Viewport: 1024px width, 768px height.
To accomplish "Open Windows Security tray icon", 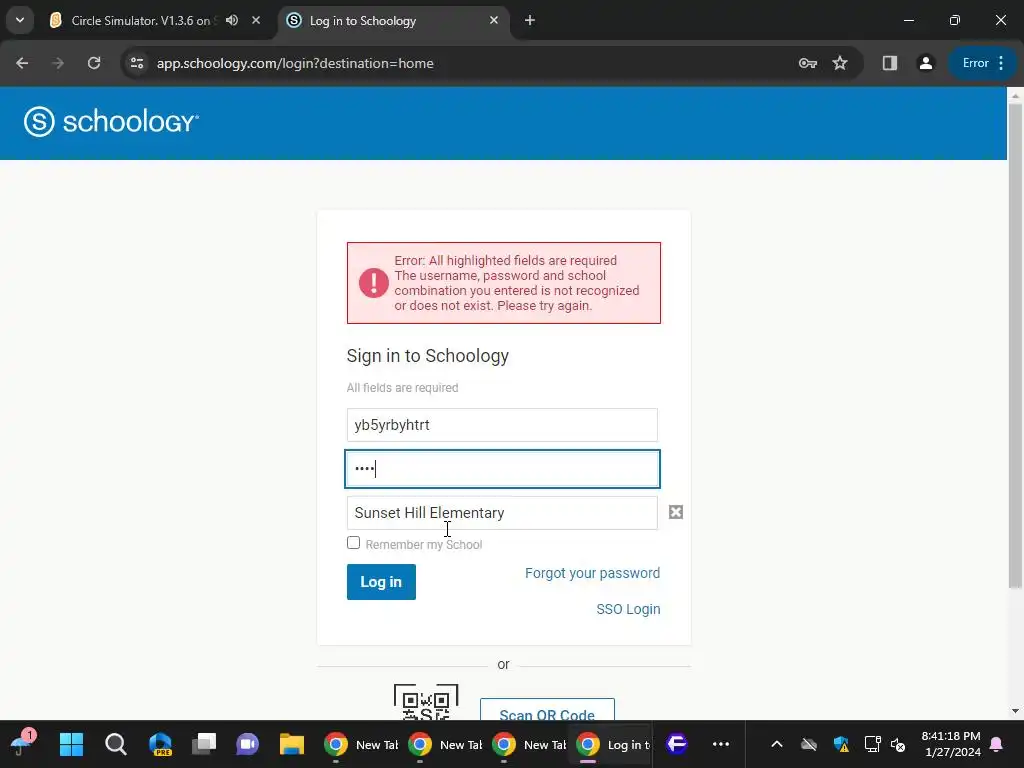I will [841, 744].
